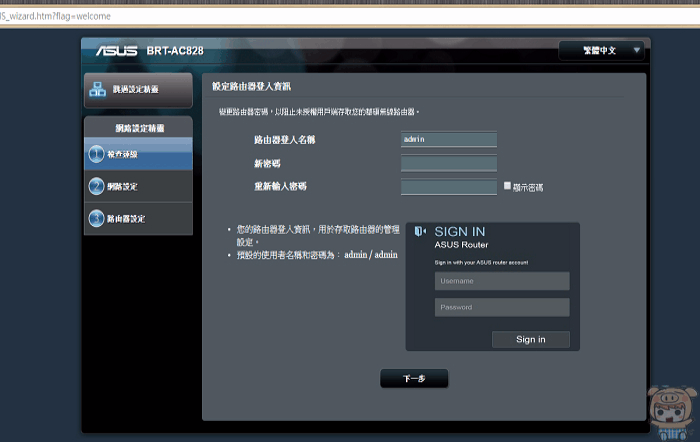Click the BRT-AC828 model name
This screenshot has width=700, height=442.
coord(175,51)
